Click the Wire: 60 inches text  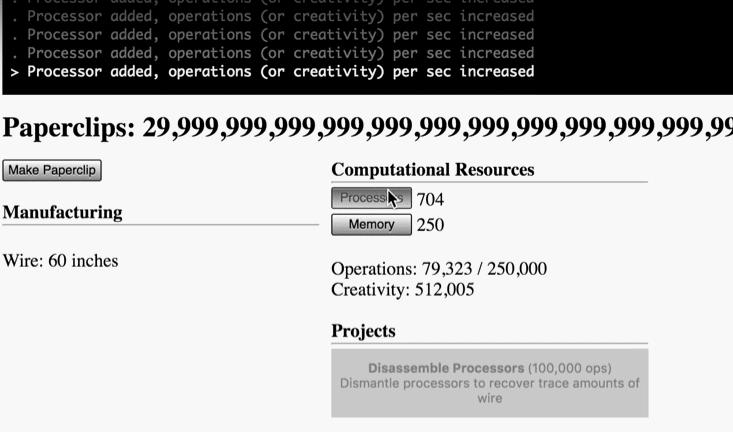60,261
